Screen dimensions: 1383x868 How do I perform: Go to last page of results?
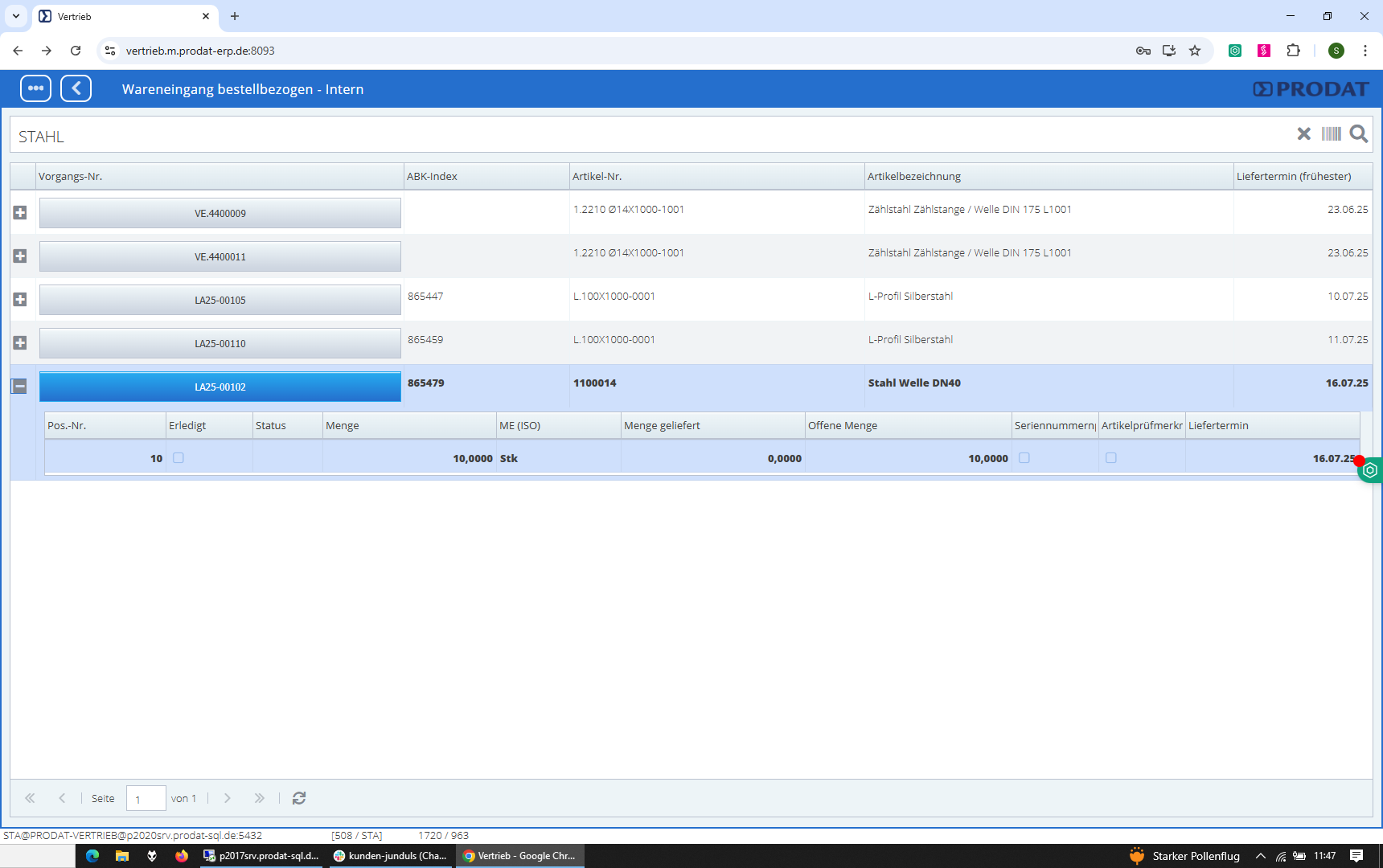[259, 798]
